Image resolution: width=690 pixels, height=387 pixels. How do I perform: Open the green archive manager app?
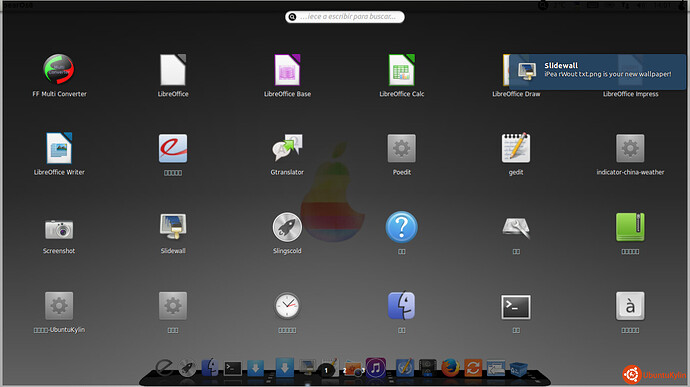click(630, 227)
